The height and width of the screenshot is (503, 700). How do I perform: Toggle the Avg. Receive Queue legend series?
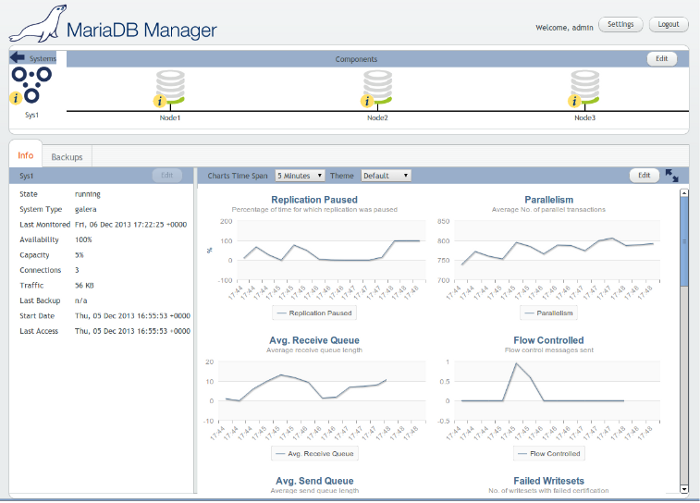coord(316,453)
